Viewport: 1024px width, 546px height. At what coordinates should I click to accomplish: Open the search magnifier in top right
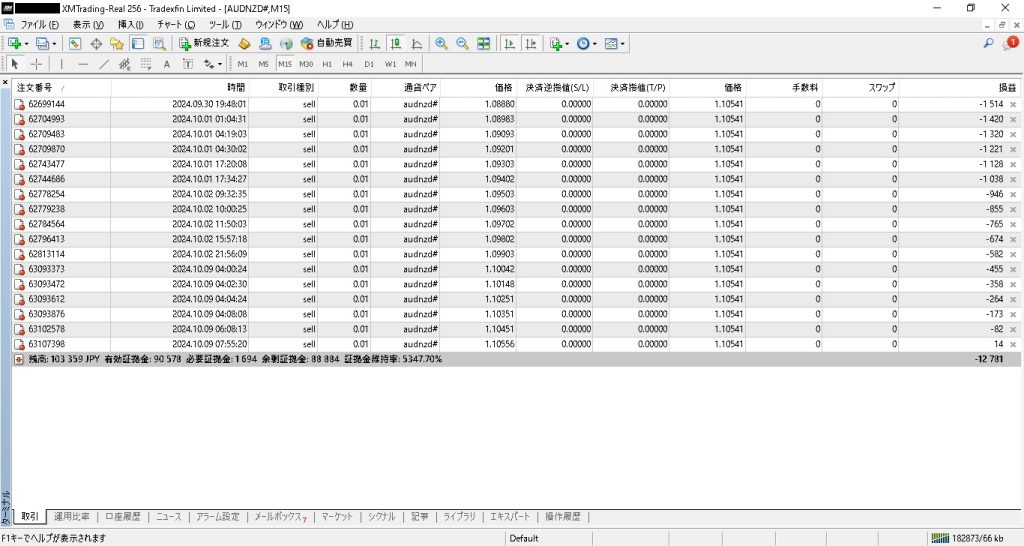coord(988,43)
